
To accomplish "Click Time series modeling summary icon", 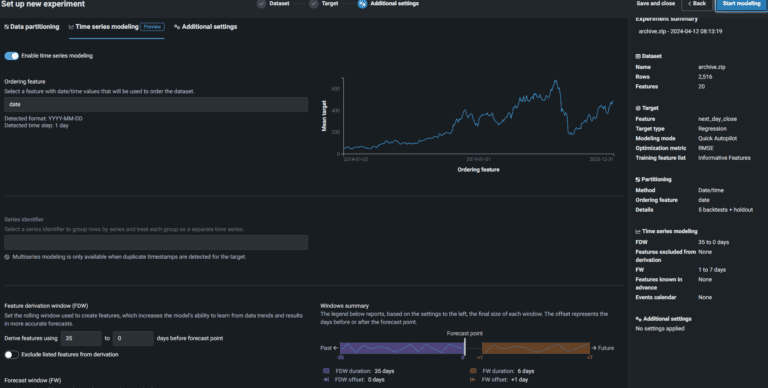I will [x=638, y=232].
